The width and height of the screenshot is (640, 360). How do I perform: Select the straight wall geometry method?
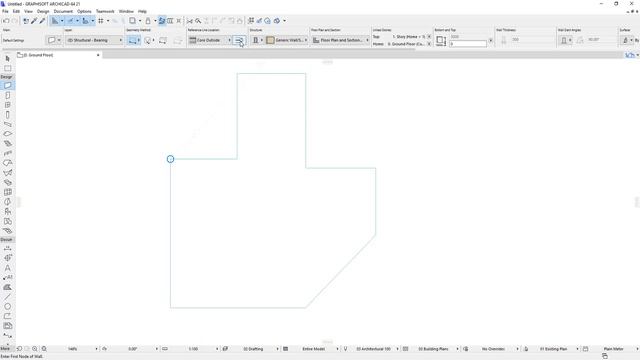coord(132,40)
